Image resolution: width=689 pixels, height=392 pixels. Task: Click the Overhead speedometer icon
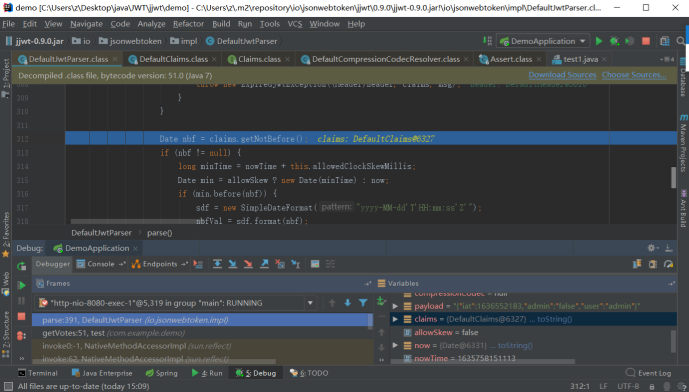[668, 264]
